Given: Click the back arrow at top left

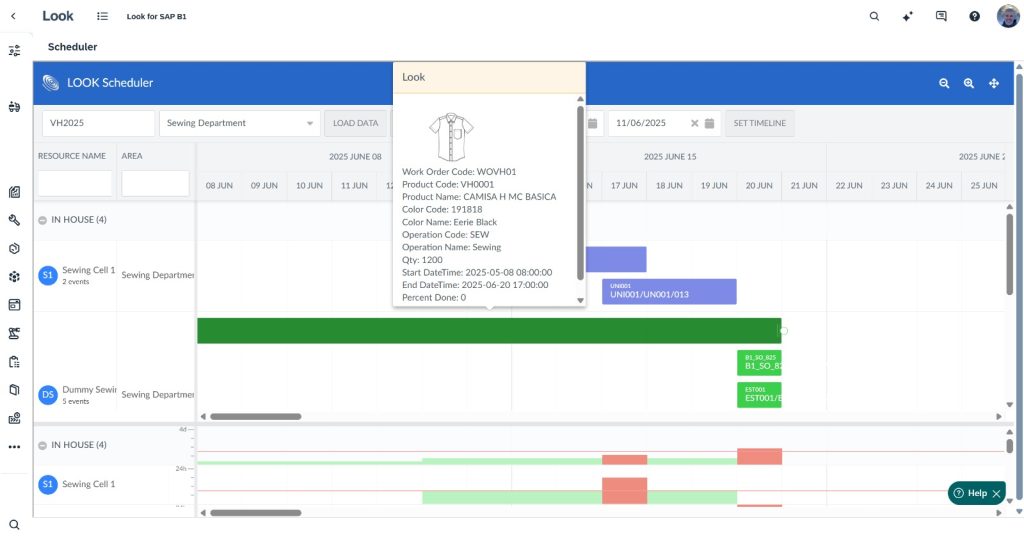Looking at the screenshot, I should 13,16.
